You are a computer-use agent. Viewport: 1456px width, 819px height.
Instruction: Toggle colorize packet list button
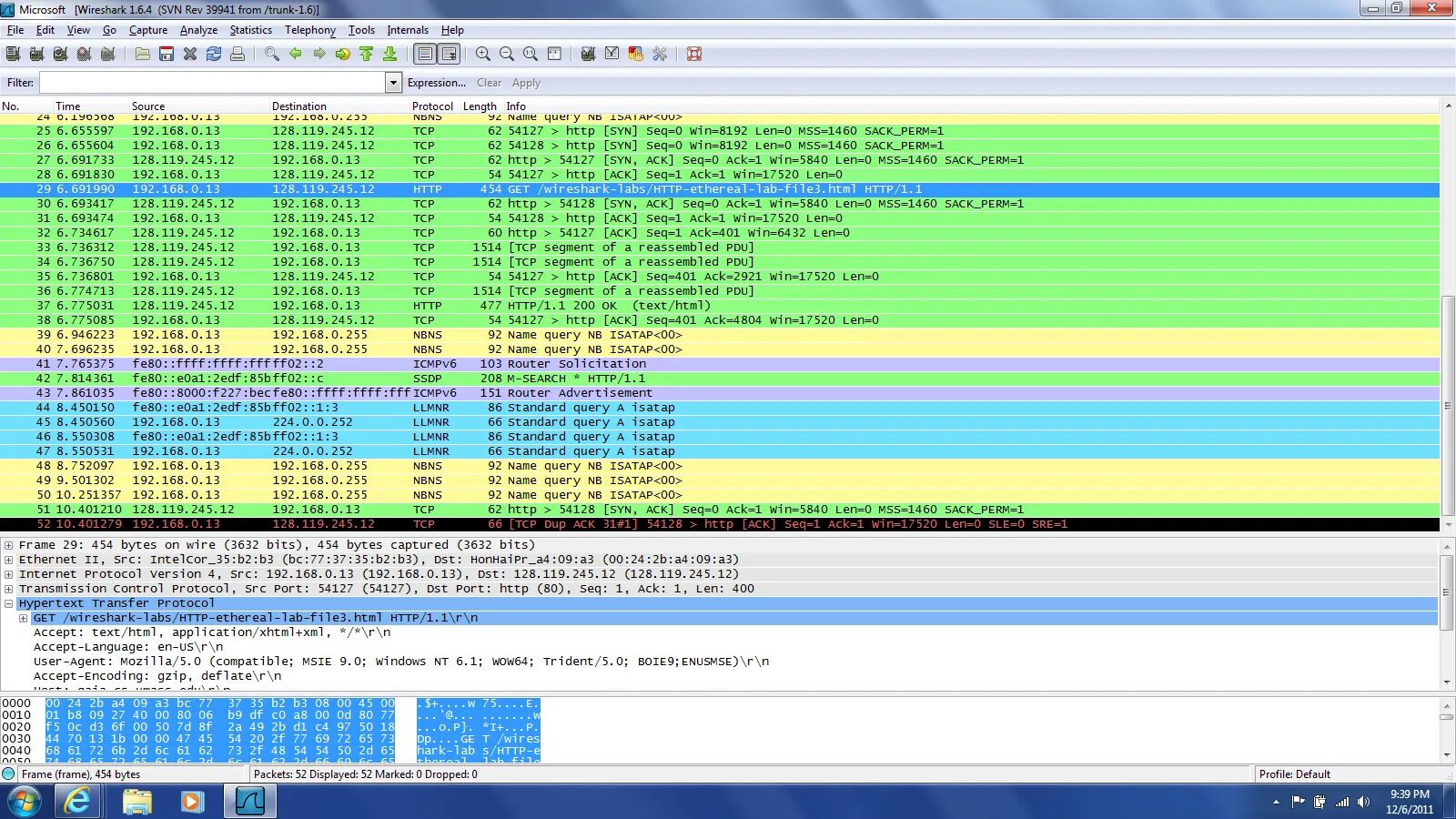pyautogui.click(x=425, y=54)
